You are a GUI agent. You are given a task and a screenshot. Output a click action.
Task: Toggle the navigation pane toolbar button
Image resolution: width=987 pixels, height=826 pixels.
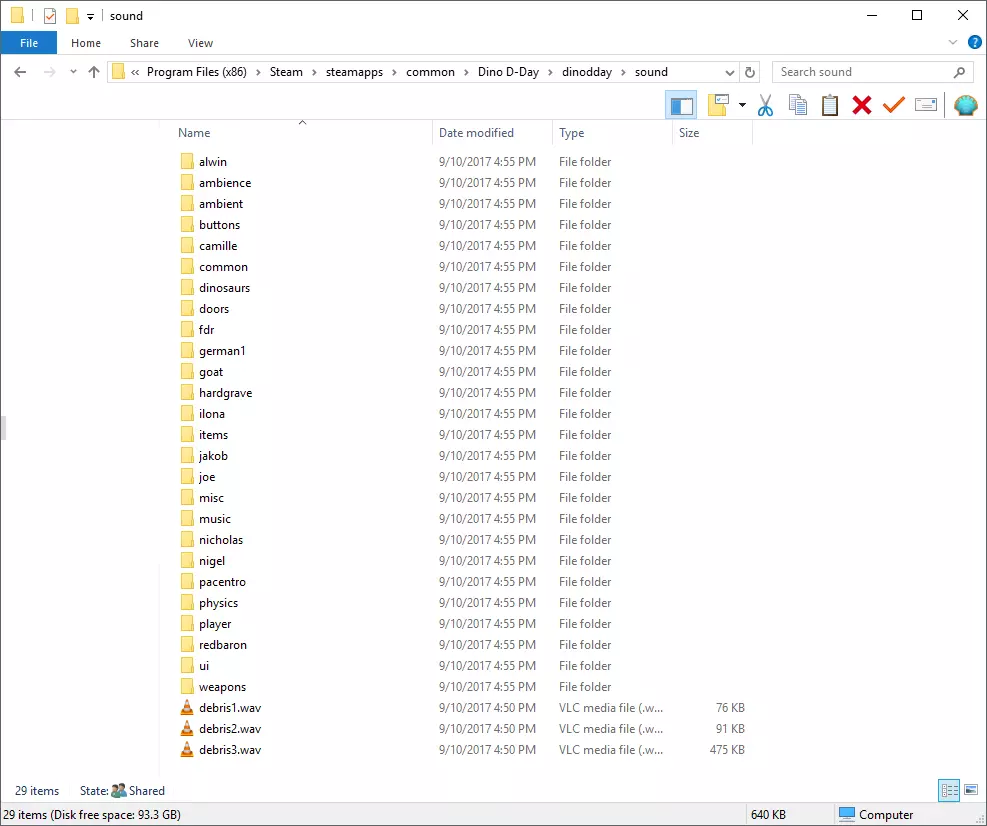point(681,105)
